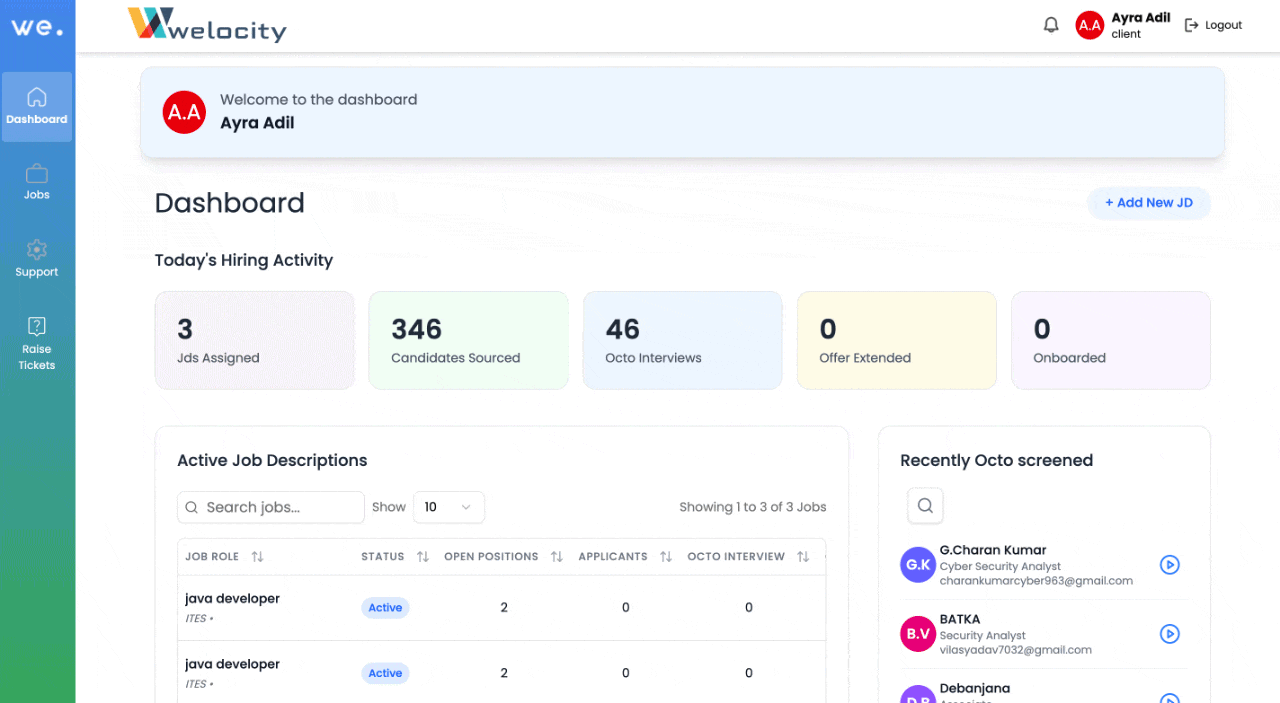Open the Candidates Sourced card
1280x703 pixels.
tap(468, 340)
